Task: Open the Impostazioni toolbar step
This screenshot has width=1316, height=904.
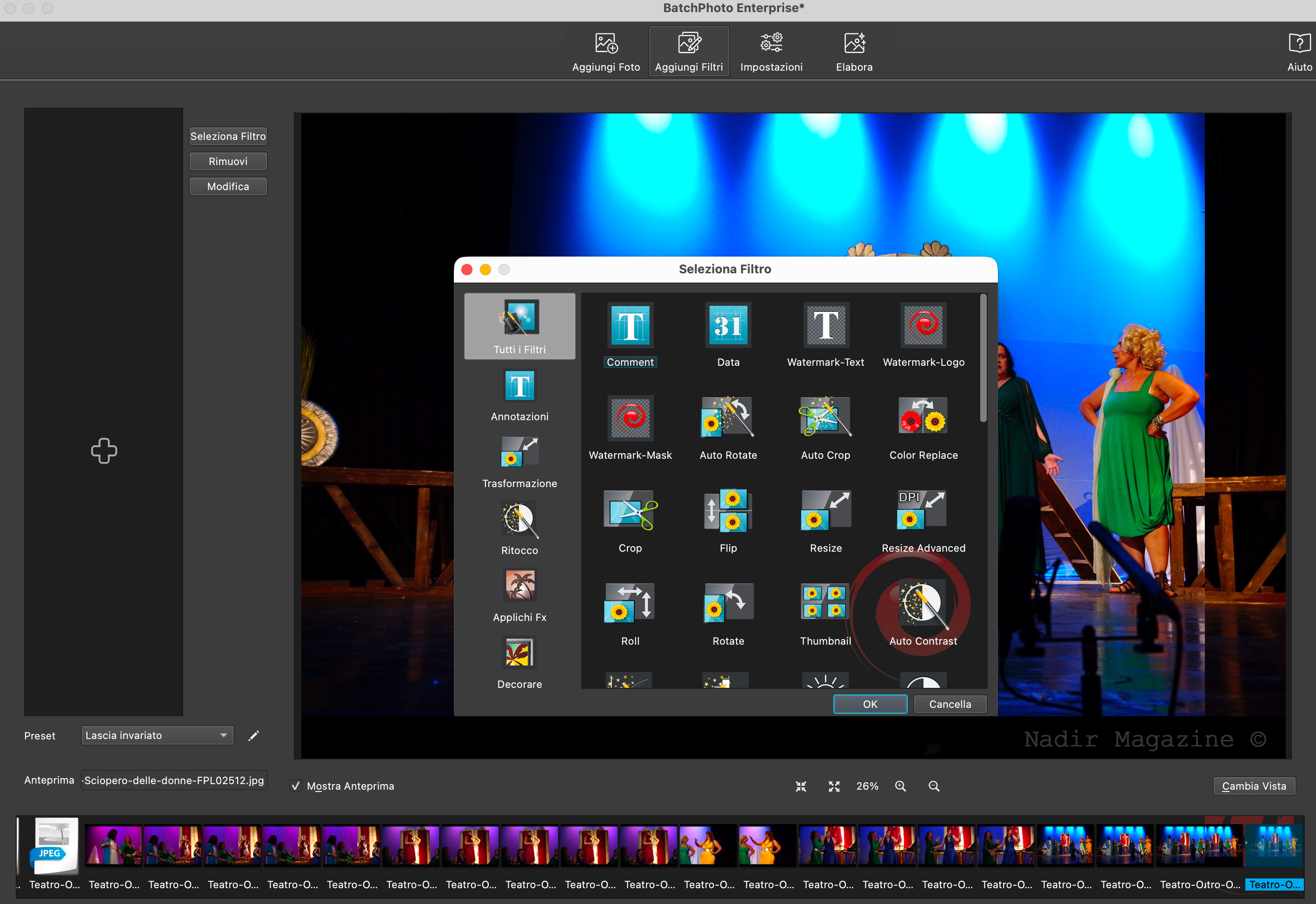Action: pyautogui.click(x=771, y=51)
